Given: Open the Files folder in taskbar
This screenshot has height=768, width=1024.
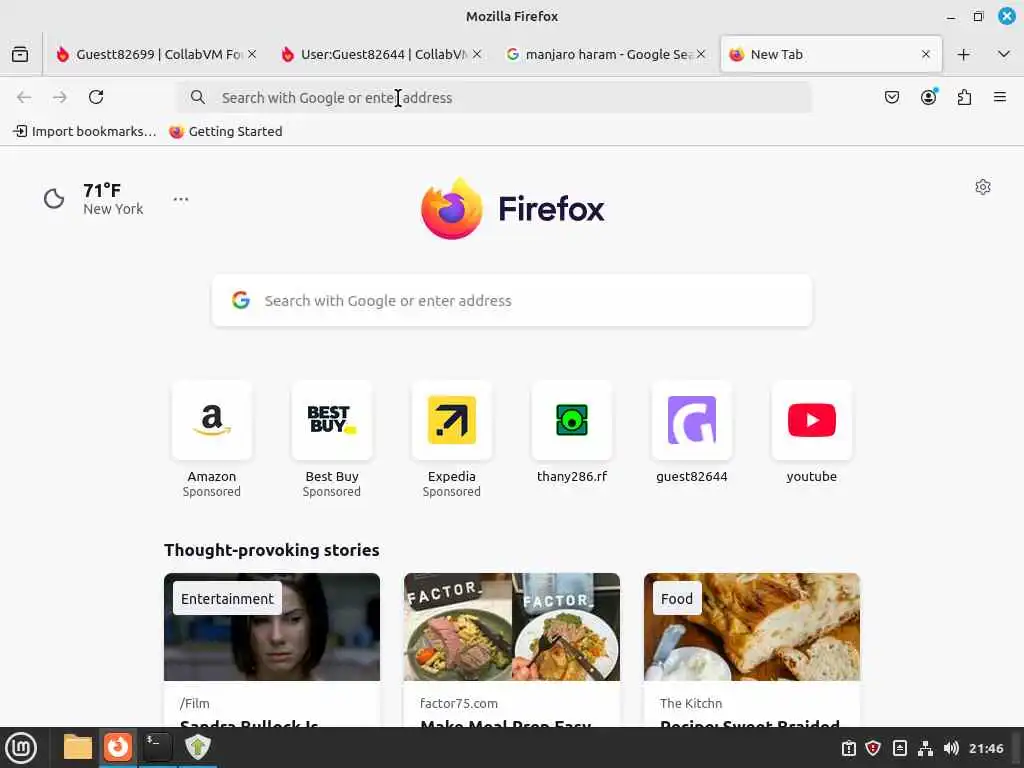Looking at the screenshot, I should [x=77, y=748].
